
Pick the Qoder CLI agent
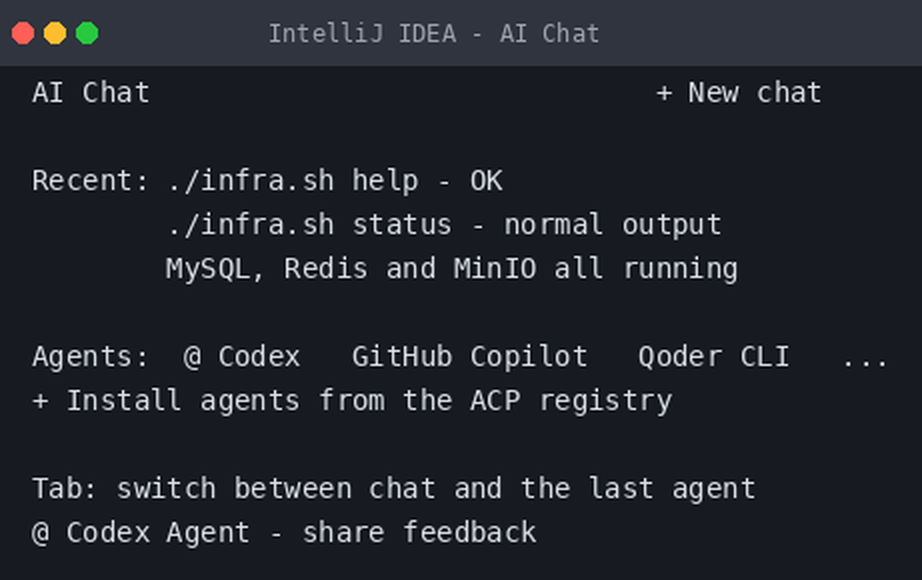(x=713, y=357)
